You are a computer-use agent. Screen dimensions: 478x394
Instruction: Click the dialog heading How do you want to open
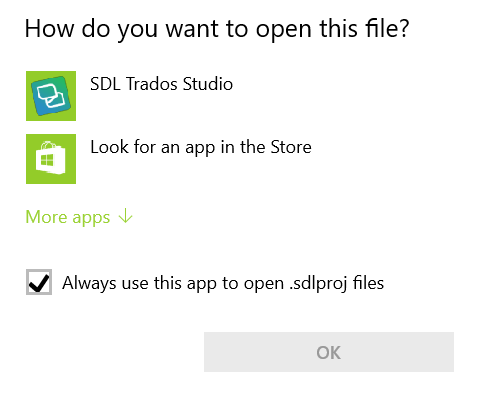(217, 29)
